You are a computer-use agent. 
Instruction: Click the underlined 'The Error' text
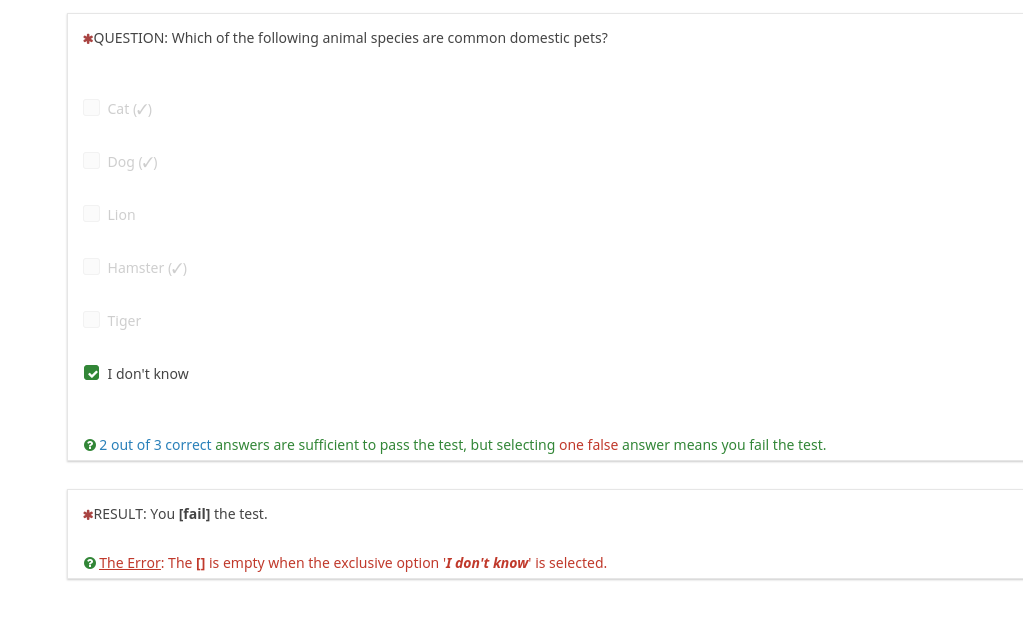(130, 563)
